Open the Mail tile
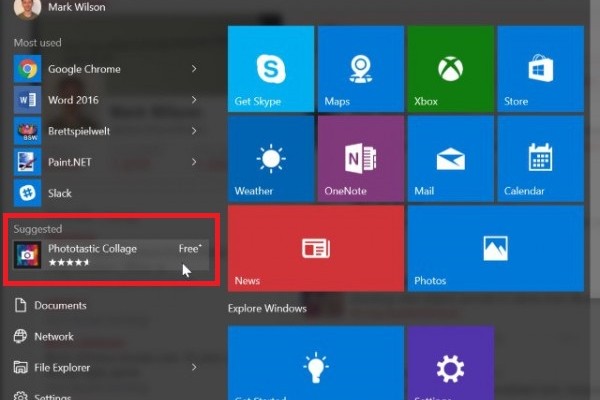Screen dimensions: 600x400 451,158
